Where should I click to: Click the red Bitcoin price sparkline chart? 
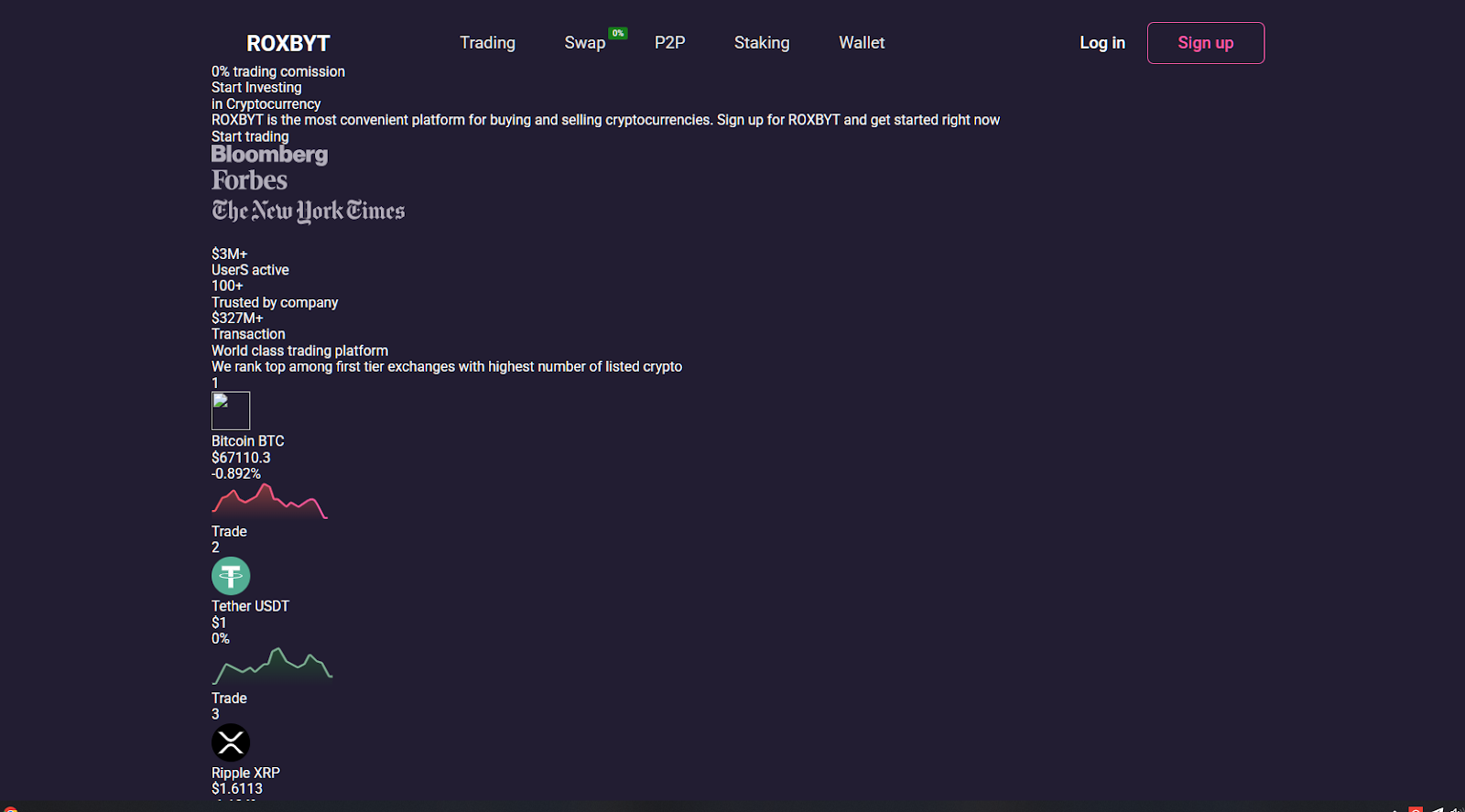tap(269, 502)
